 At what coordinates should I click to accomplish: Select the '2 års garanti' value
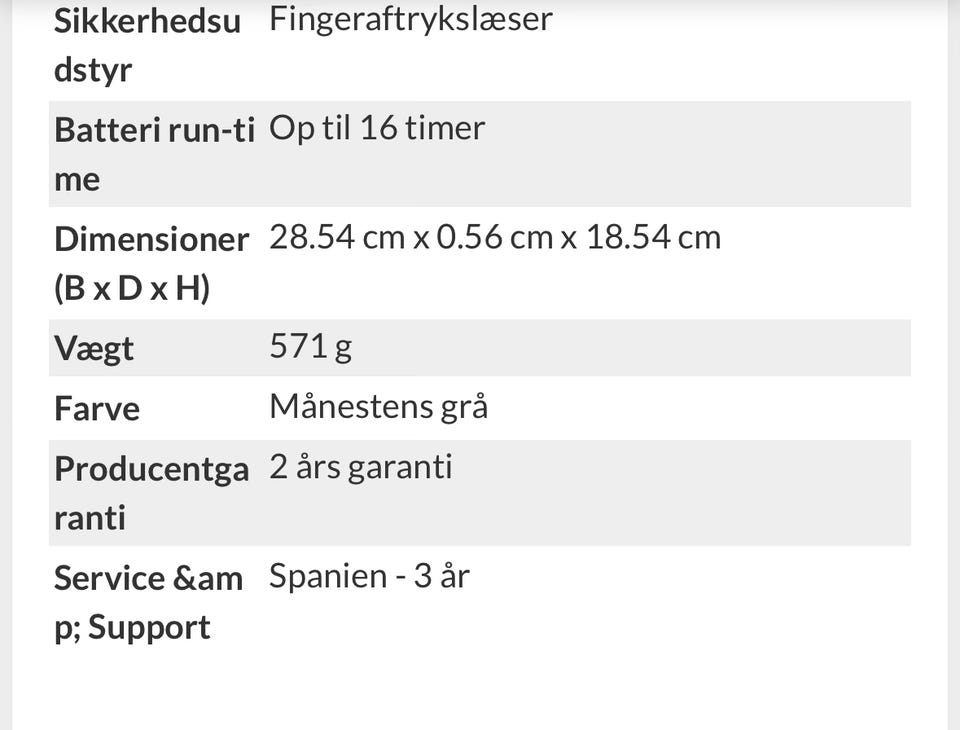(x=360, y=467)
